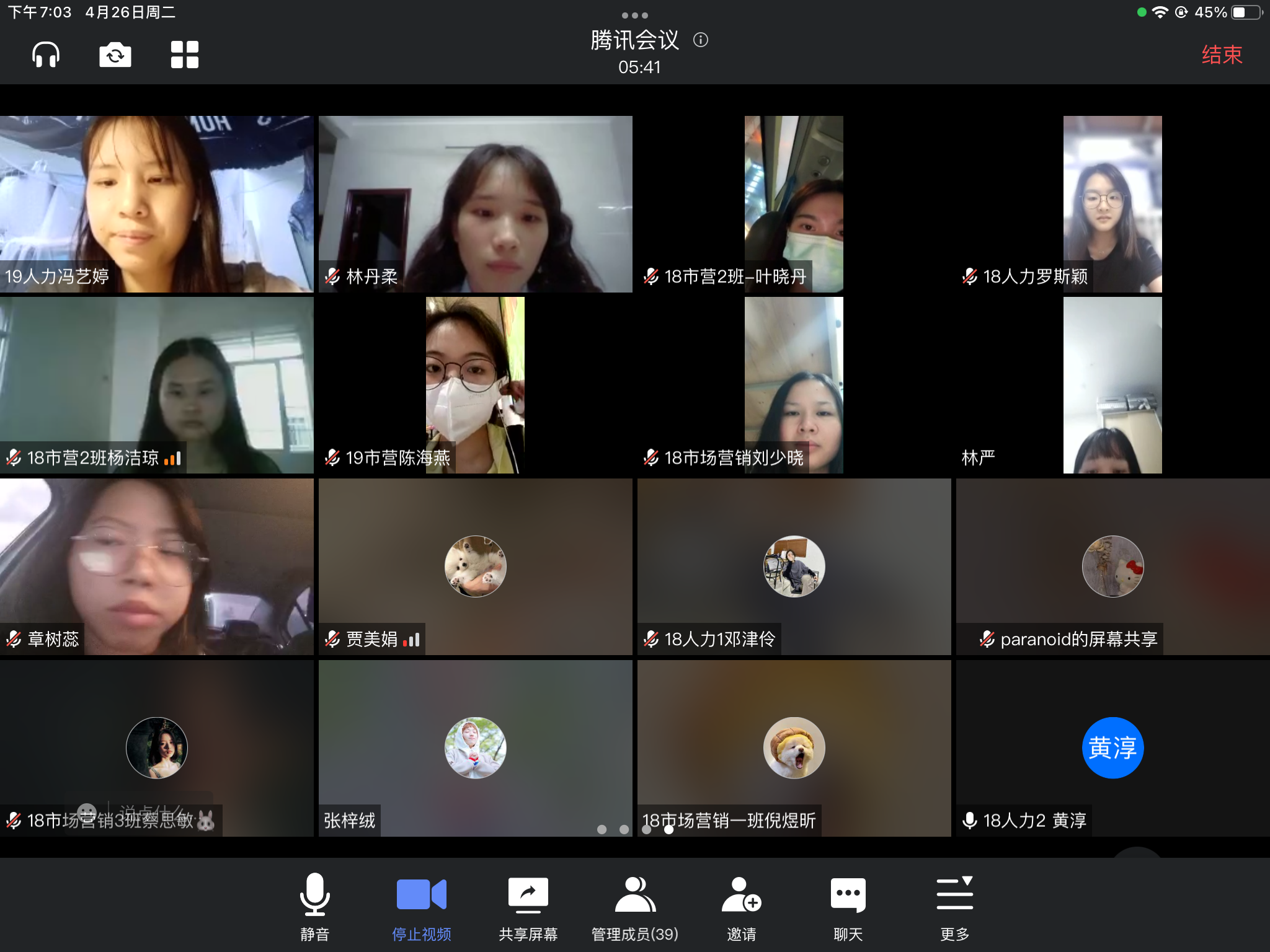Viewport: 1270px width, 952px height.
Task: Select 18人力罗斯颖 video tile
Action: [1113, 204]
